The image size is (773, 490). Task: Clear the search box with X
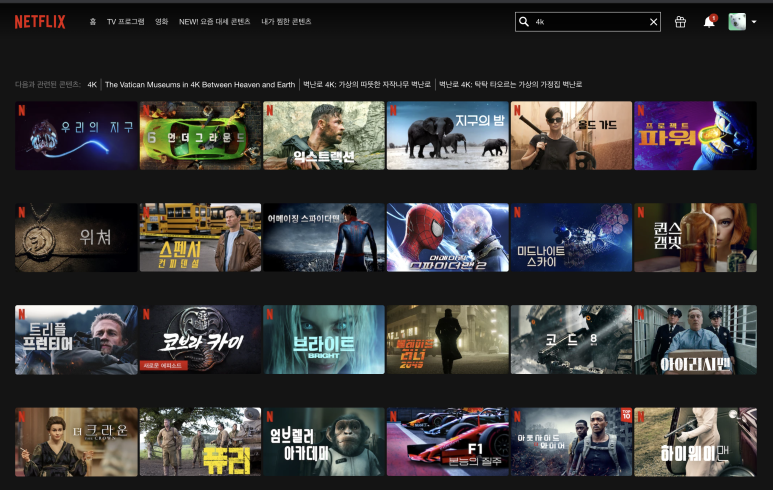click(653, 22)
